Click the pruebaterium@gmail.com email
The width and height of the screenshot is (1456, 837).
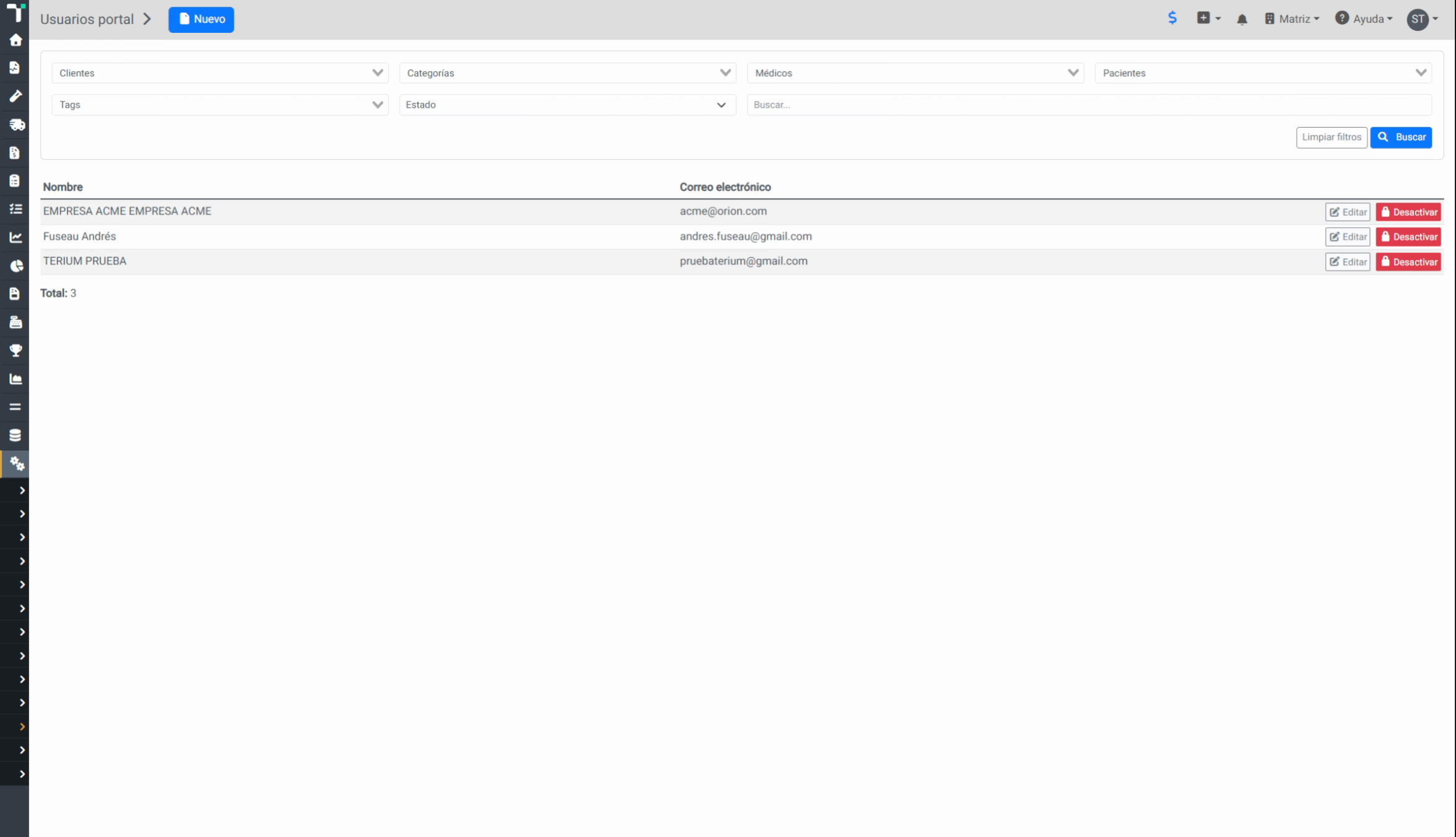pos(743,261)
